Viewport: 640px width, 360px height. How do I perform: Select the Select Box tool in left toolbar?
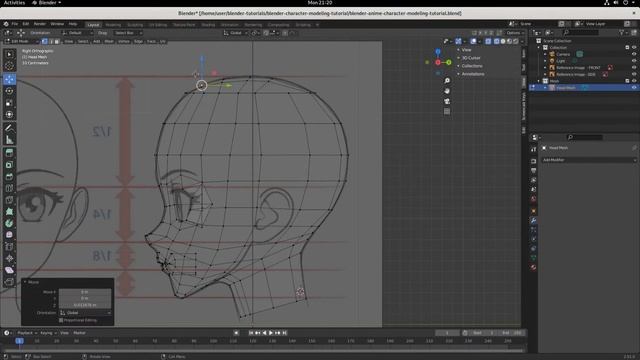(9, 54)
